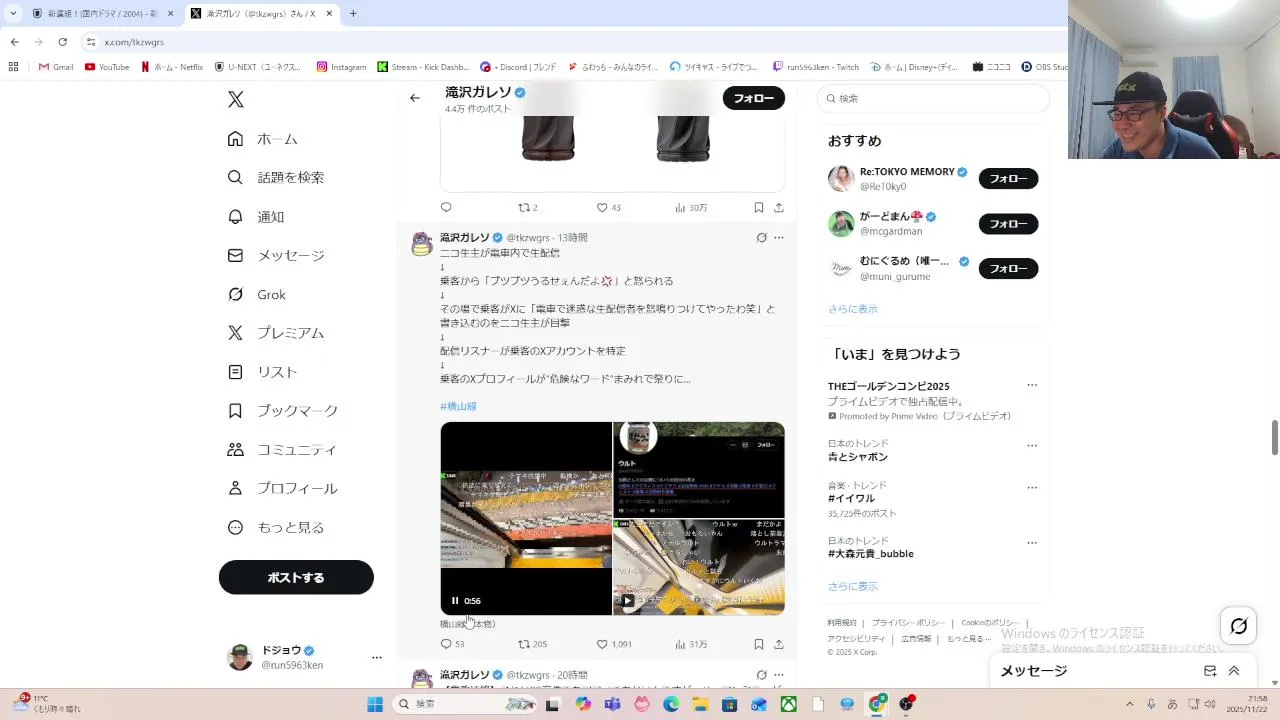Open options for 苦とシャボン trend
The image size is (1280, 720).
[x=1032, y=445]
